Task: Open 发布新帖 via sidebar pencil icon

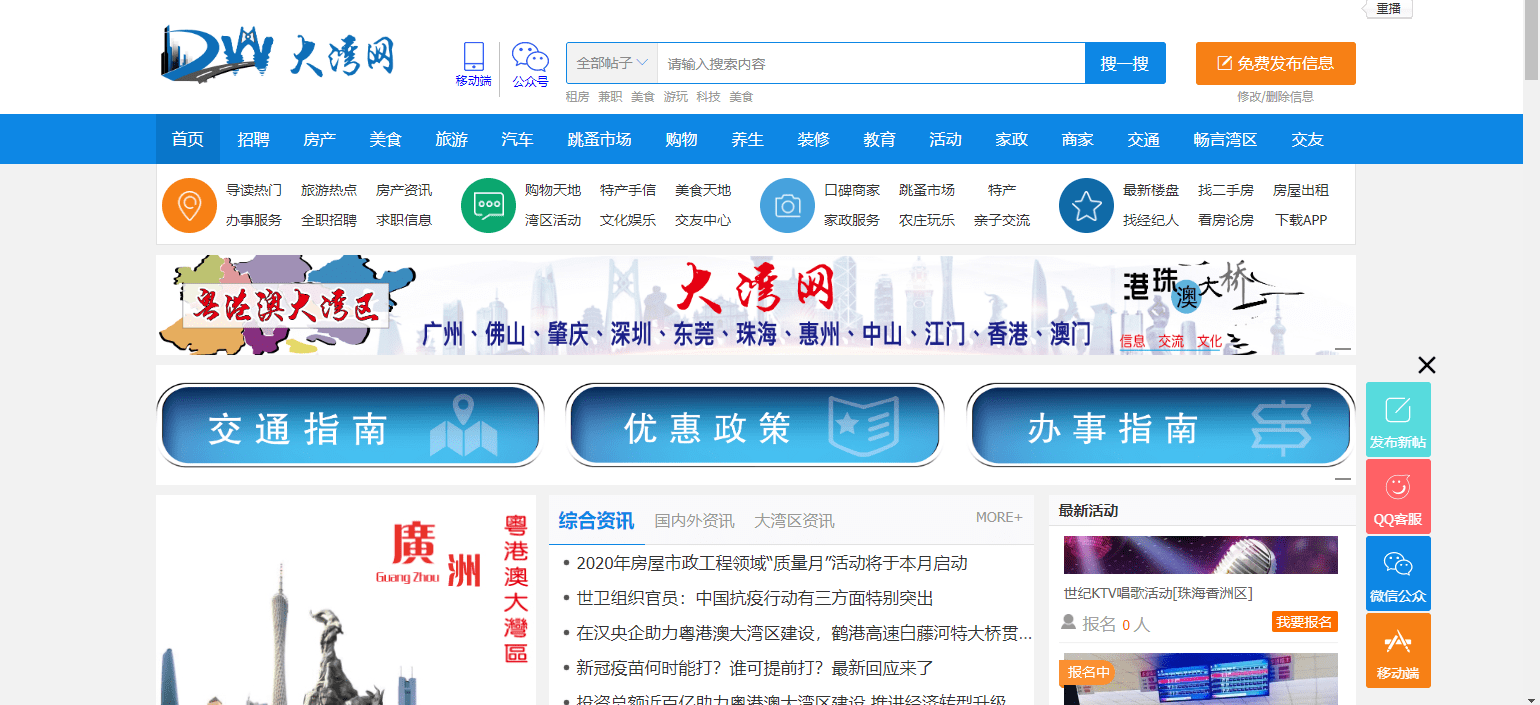Action: pyautogui.click(x=1398, y=418)
